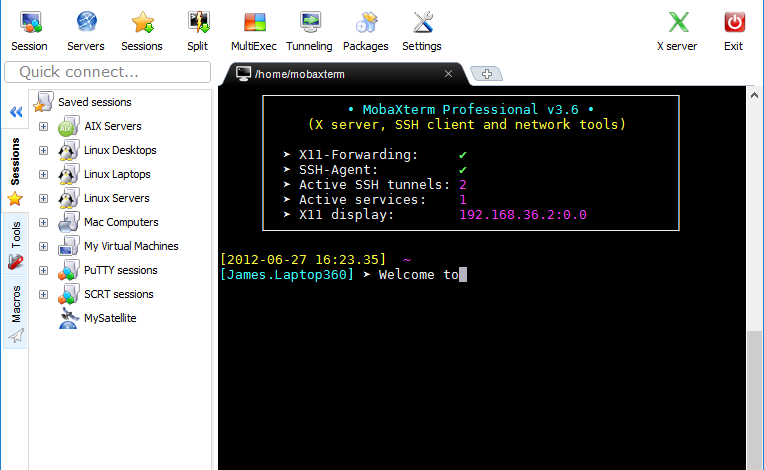Expand the AIX Servers tree node
Viewport: 764px width, 470px height.
point(43,126)
